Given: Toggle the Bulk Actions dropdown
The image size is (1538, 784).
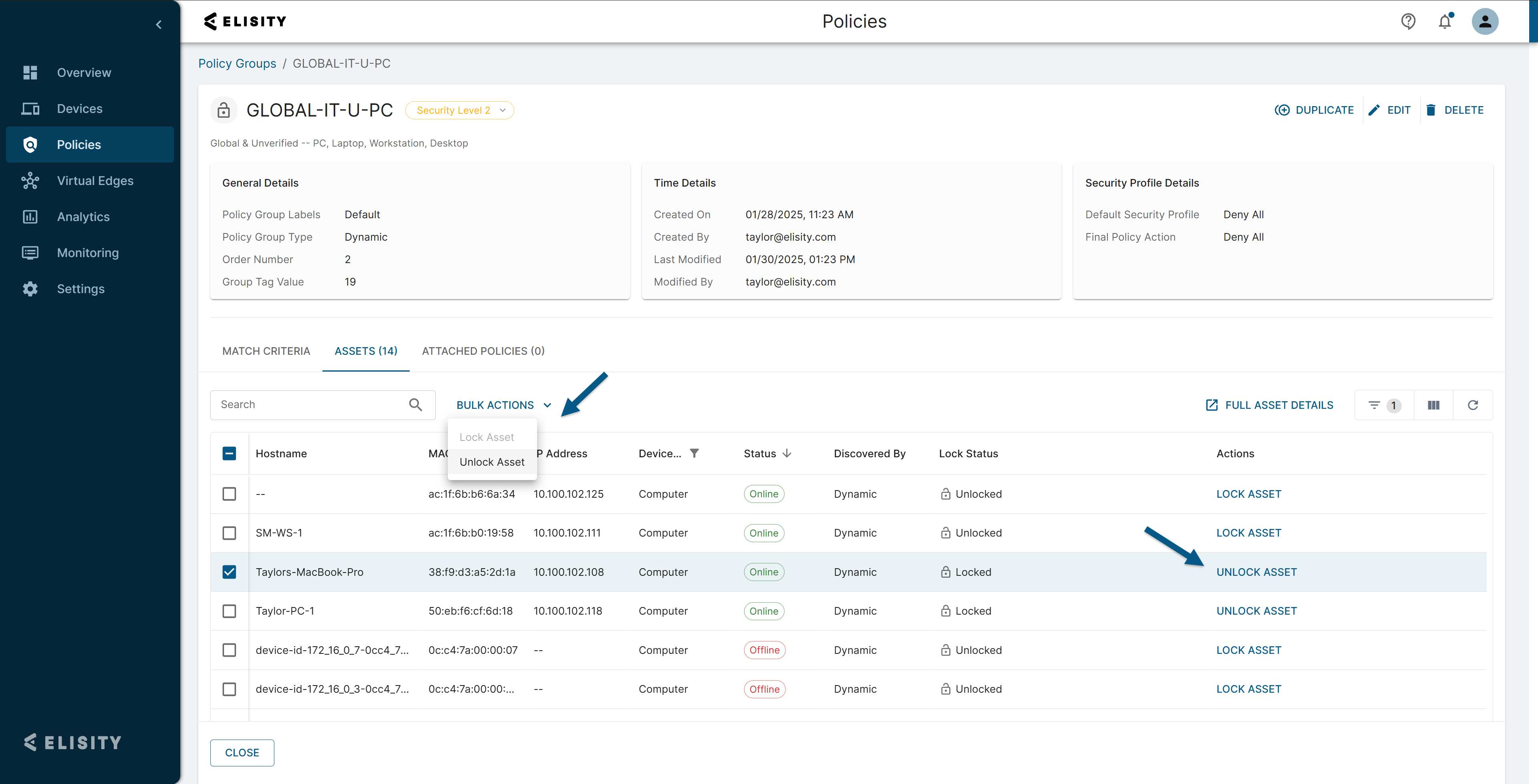Looking at the screenshot, I should pos(503,405).
